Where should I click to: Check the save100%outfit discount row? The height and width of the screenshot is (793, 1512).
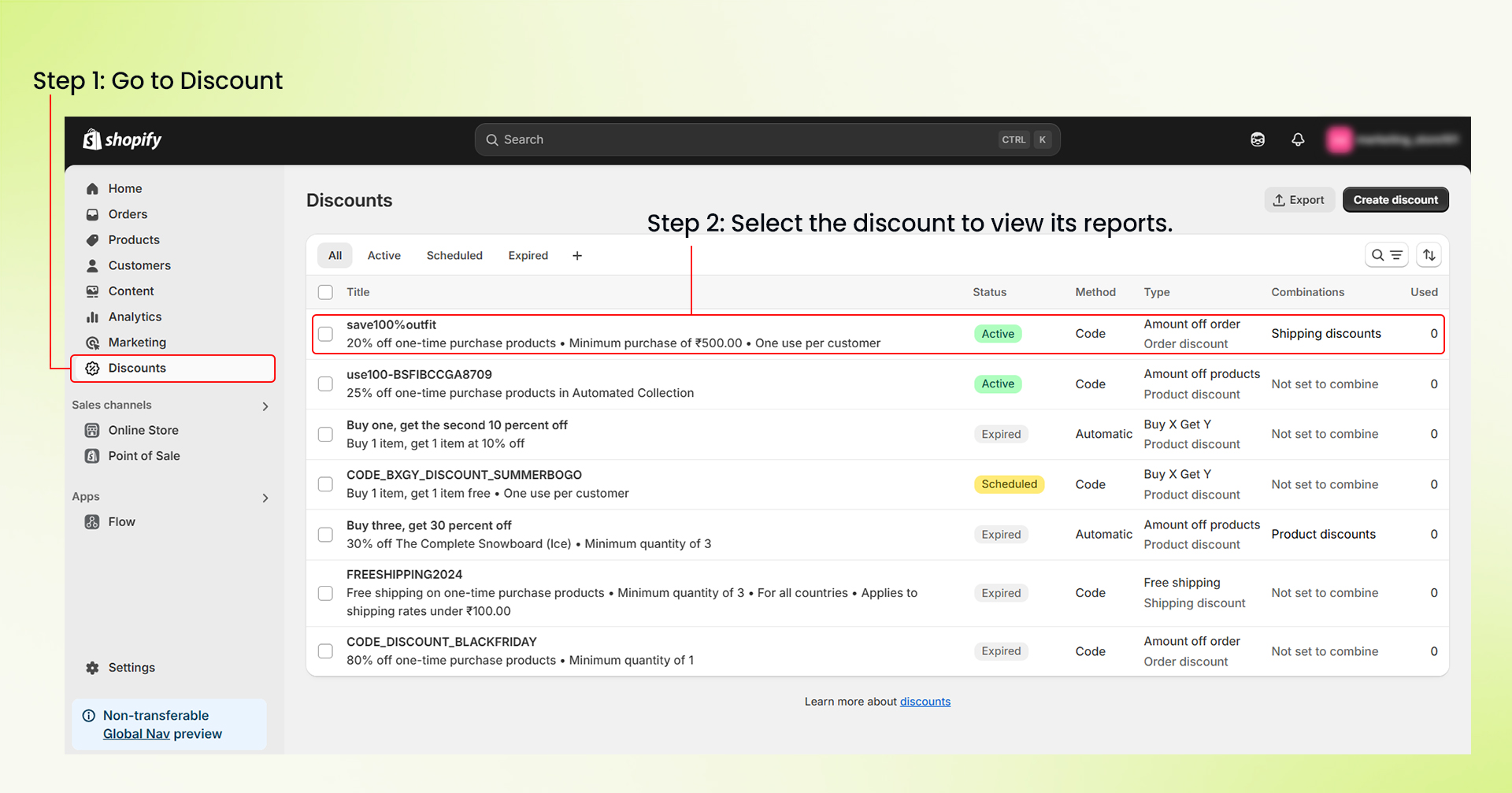(325, 333)
